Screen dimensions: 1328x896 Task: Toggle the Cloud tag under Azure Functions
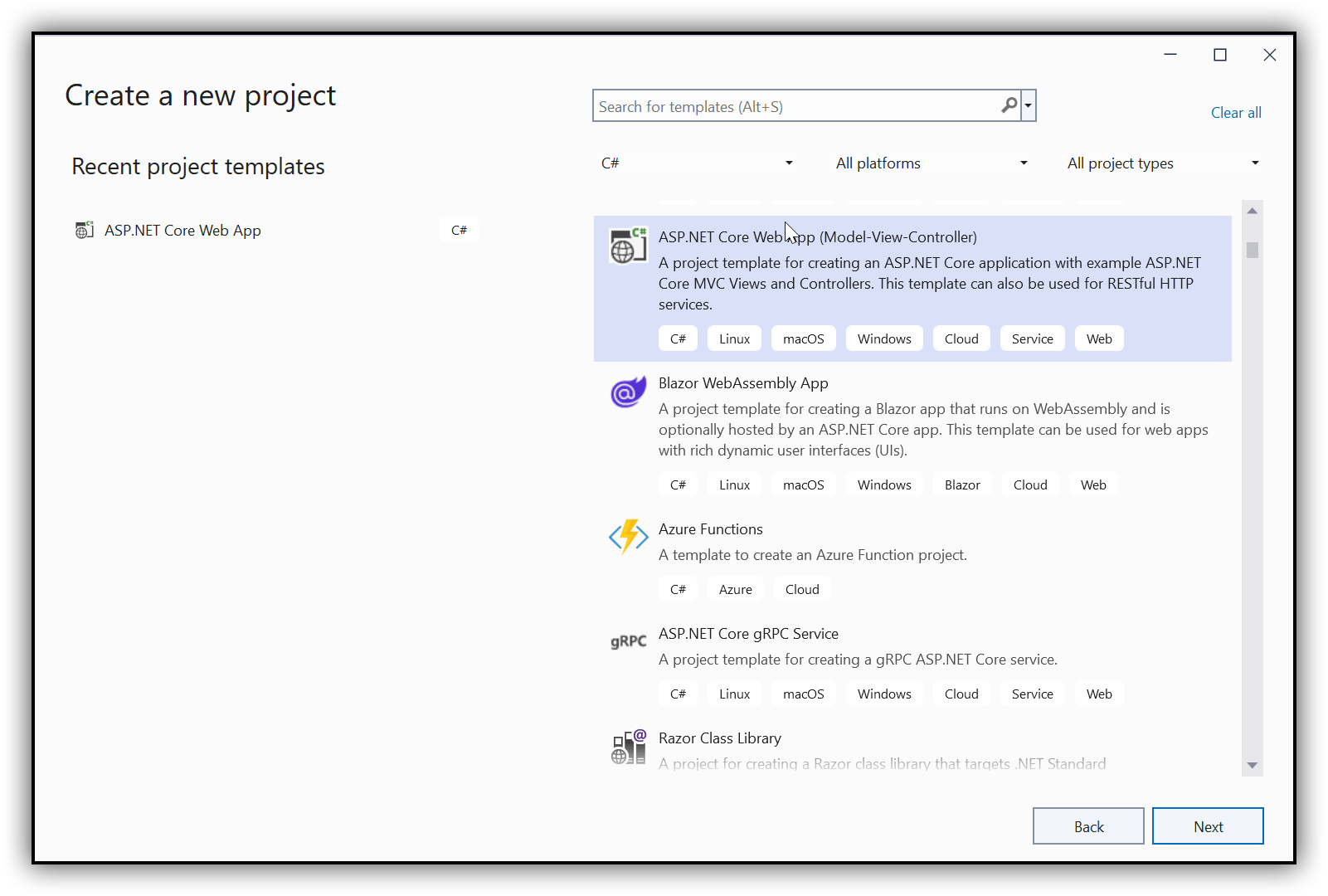point(801,588)
